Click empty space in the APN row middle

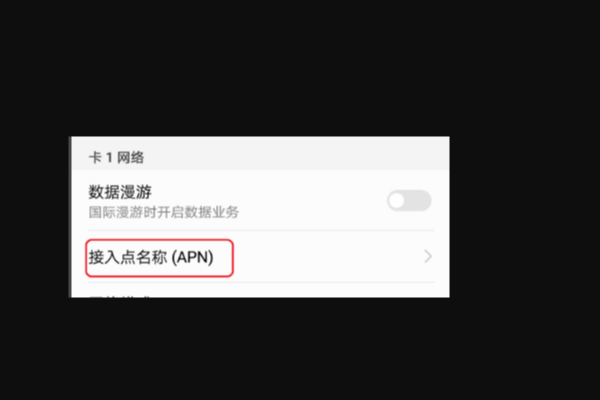click(327, 256)
